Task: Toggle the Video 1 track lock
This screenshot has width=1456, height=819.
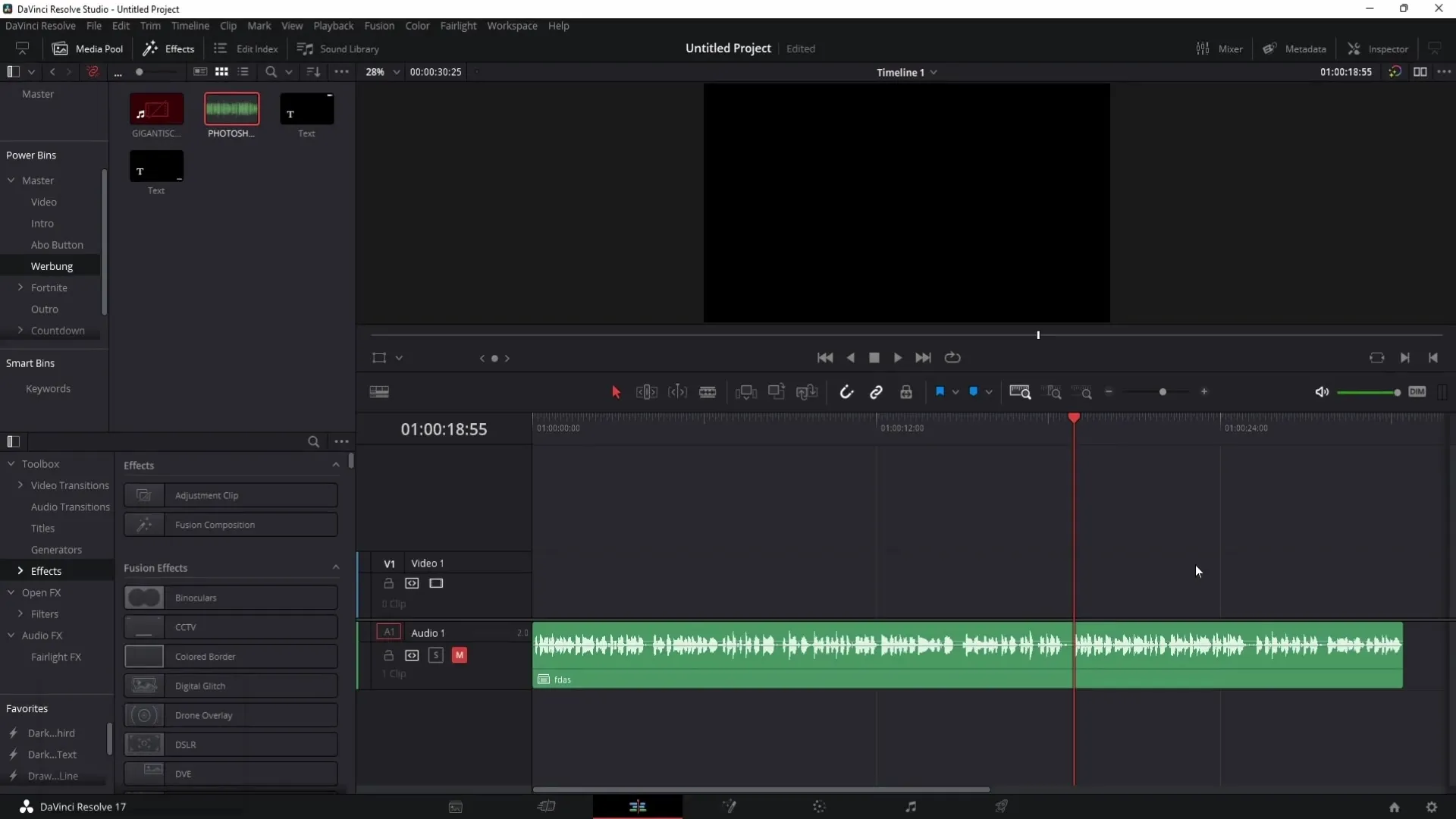Action: click(389, 584)
